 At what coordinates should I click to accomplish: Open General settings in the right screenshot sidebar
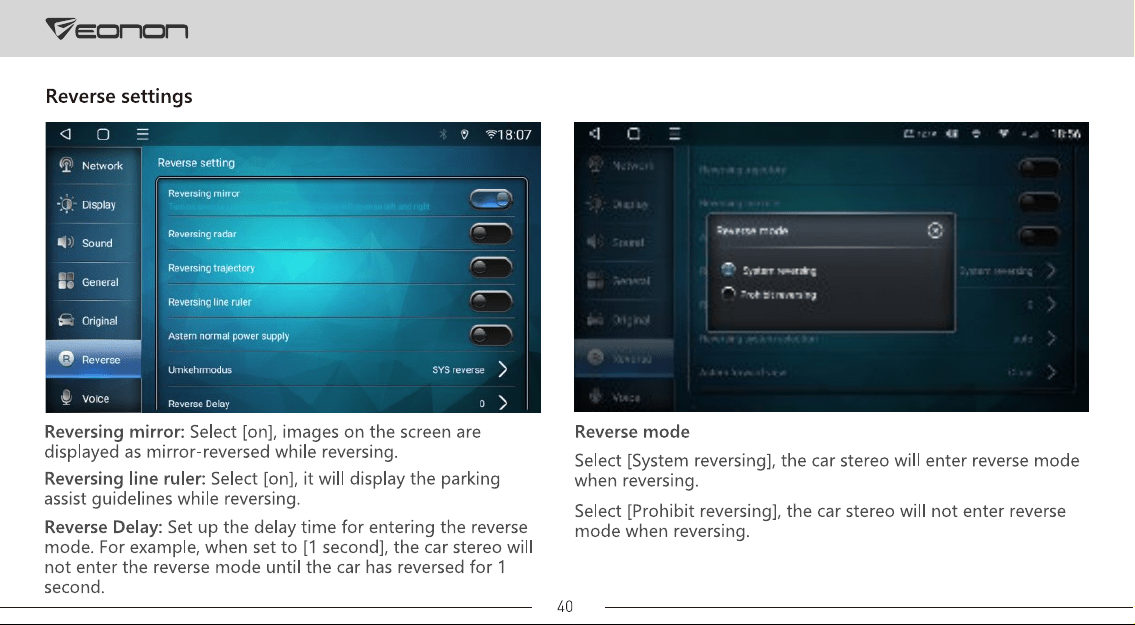623,281
